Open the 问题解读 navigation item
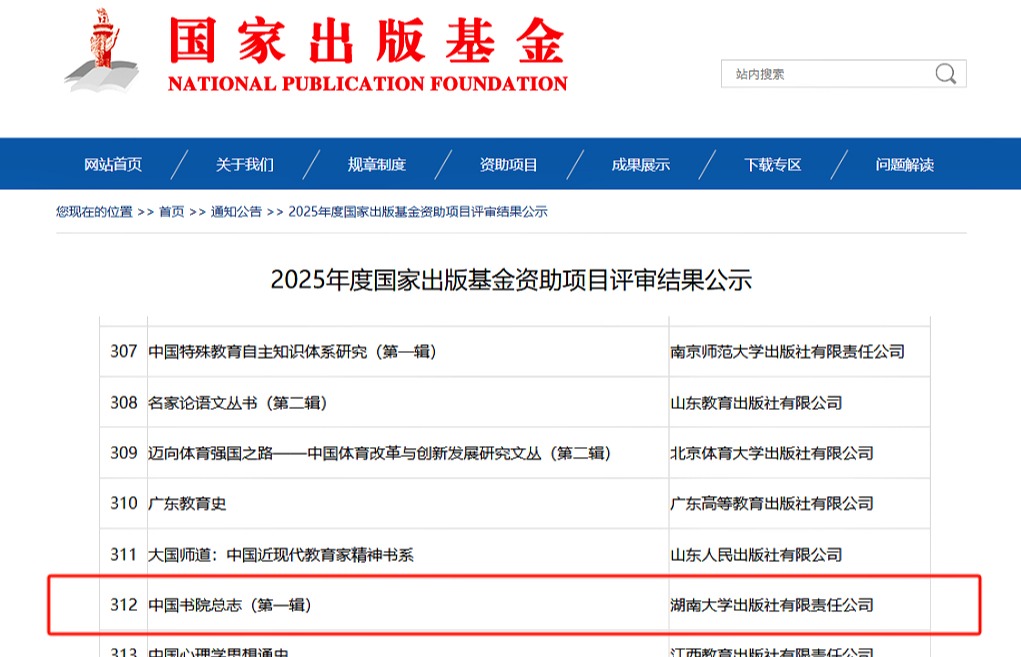 904,165
